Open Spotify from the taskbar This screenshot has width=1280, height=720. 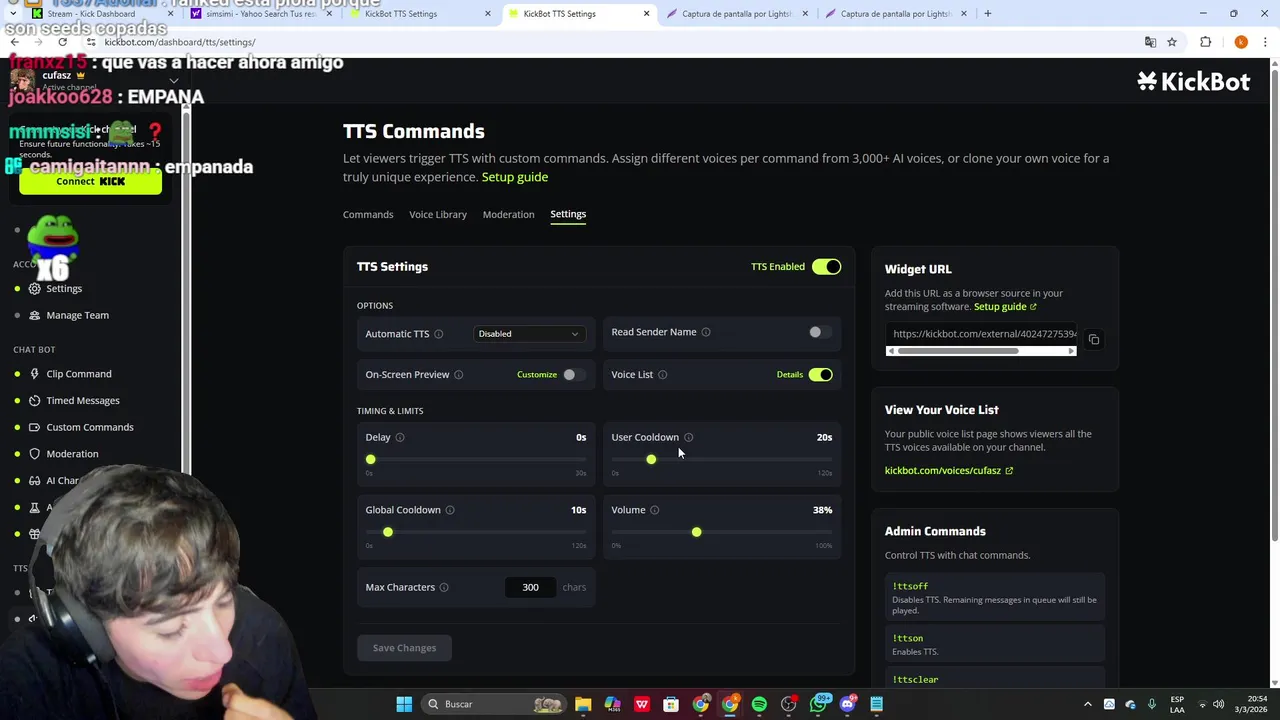point(759,704)
